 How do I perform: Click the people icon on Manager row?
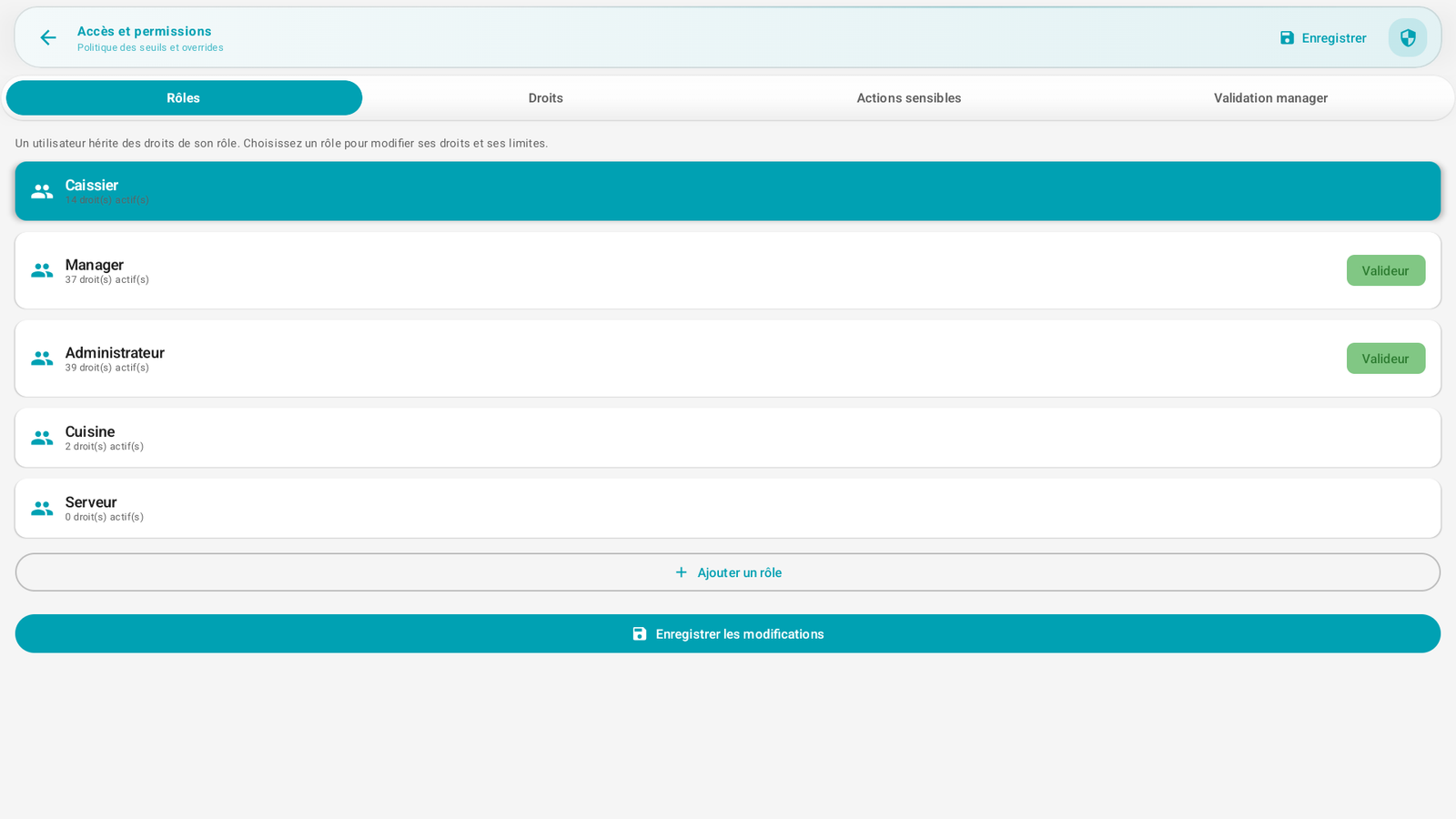point(42,270)
